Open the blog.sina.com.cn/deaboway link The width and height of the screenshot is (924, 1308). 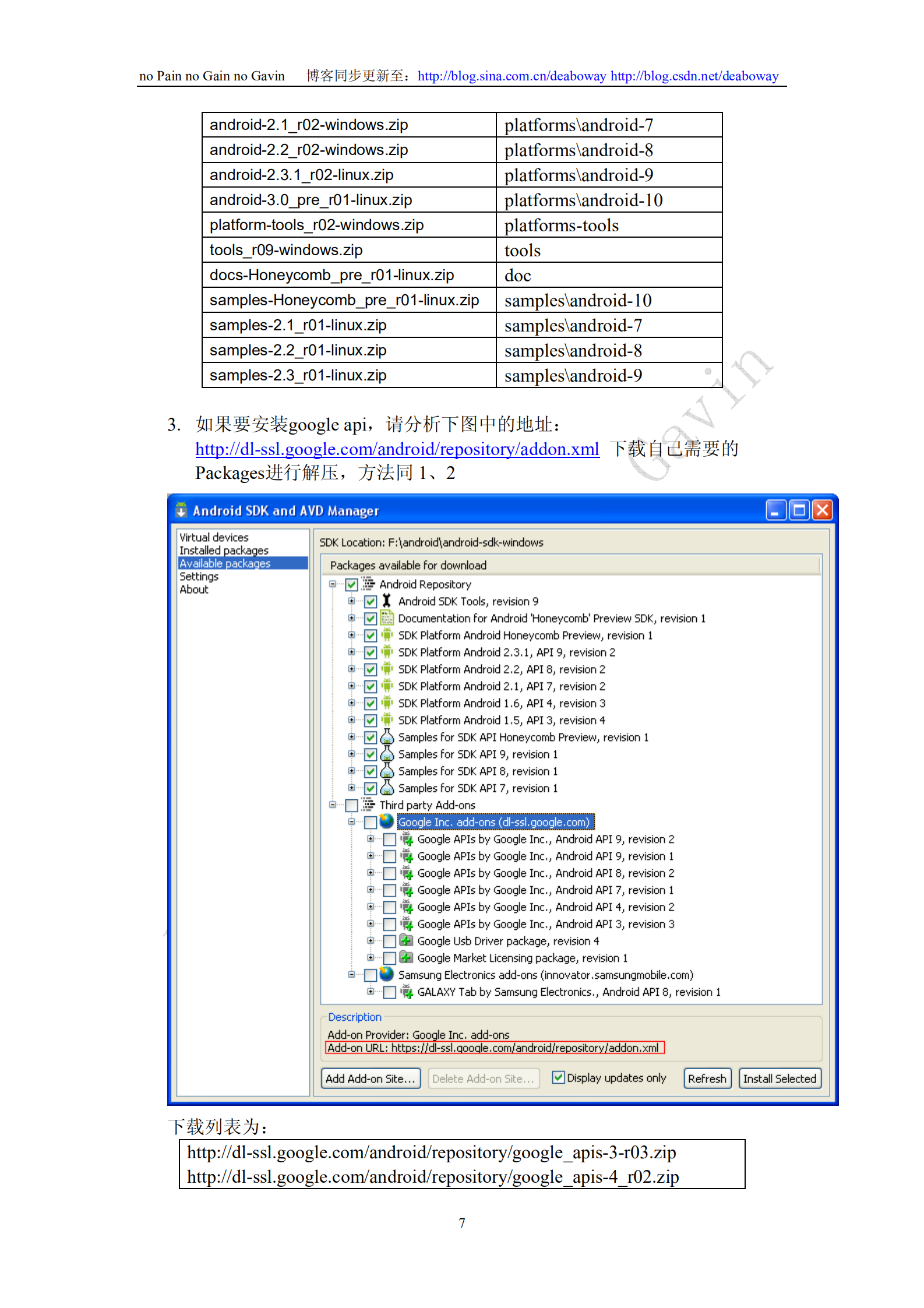click(x=512, y=76)
